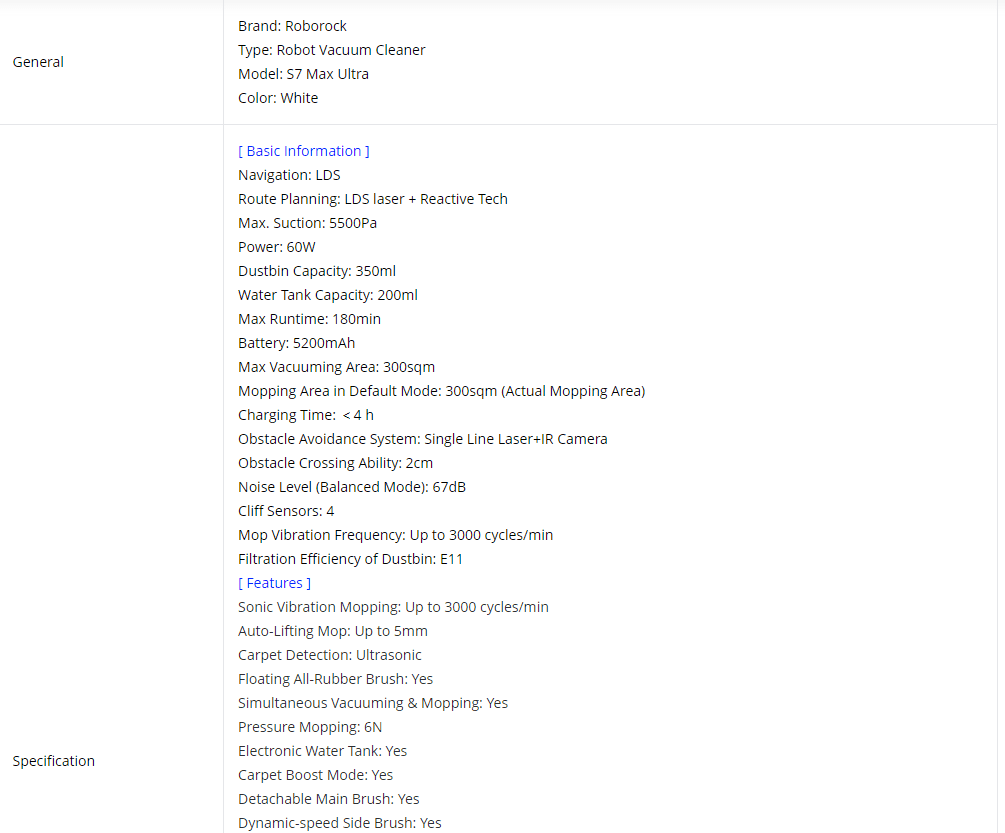This screenshot has width=1005, height=833.
Task: Click the Auto-Lifting Mop: Up to 5mm line
Action: (x=333, y=631)
